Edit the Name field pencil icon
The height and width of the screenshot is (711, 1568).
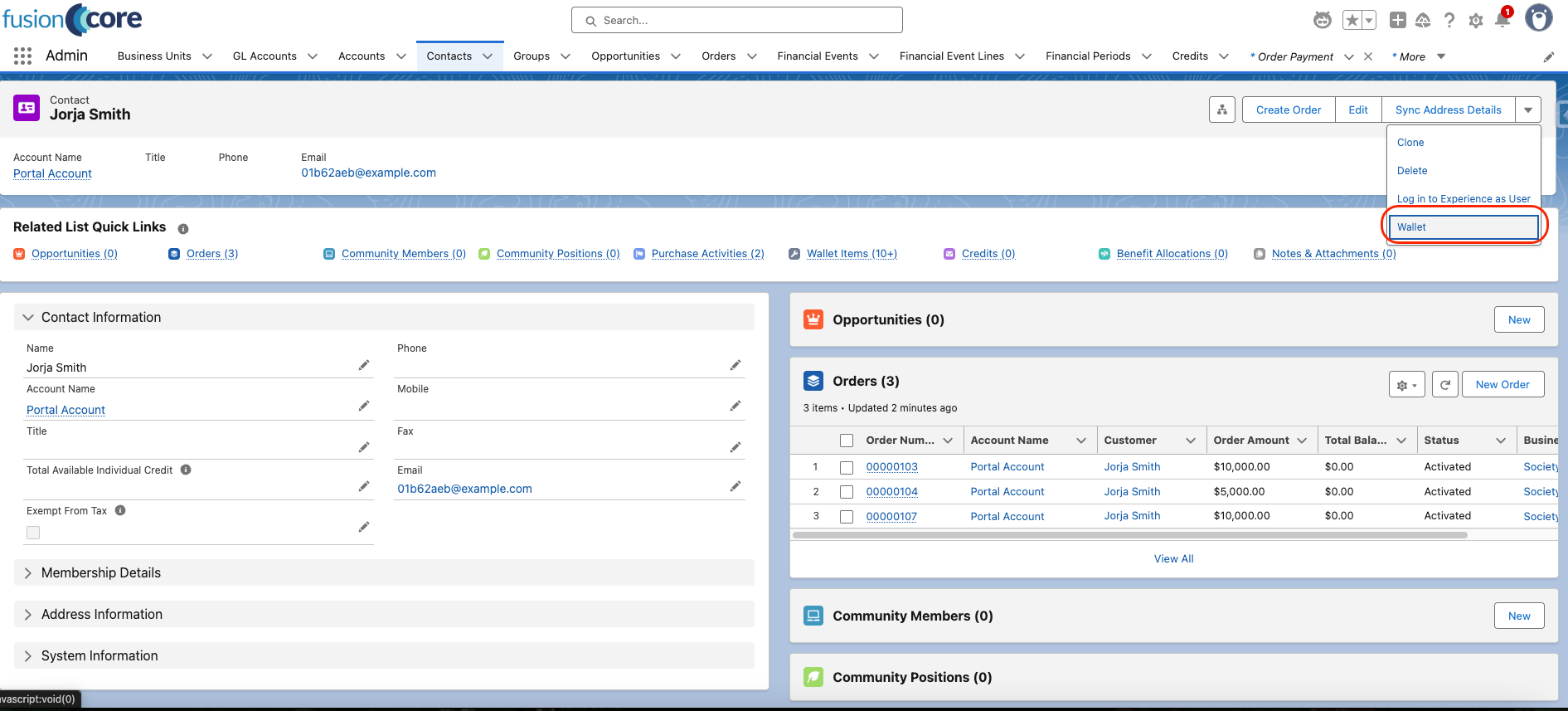coord(364,365)
